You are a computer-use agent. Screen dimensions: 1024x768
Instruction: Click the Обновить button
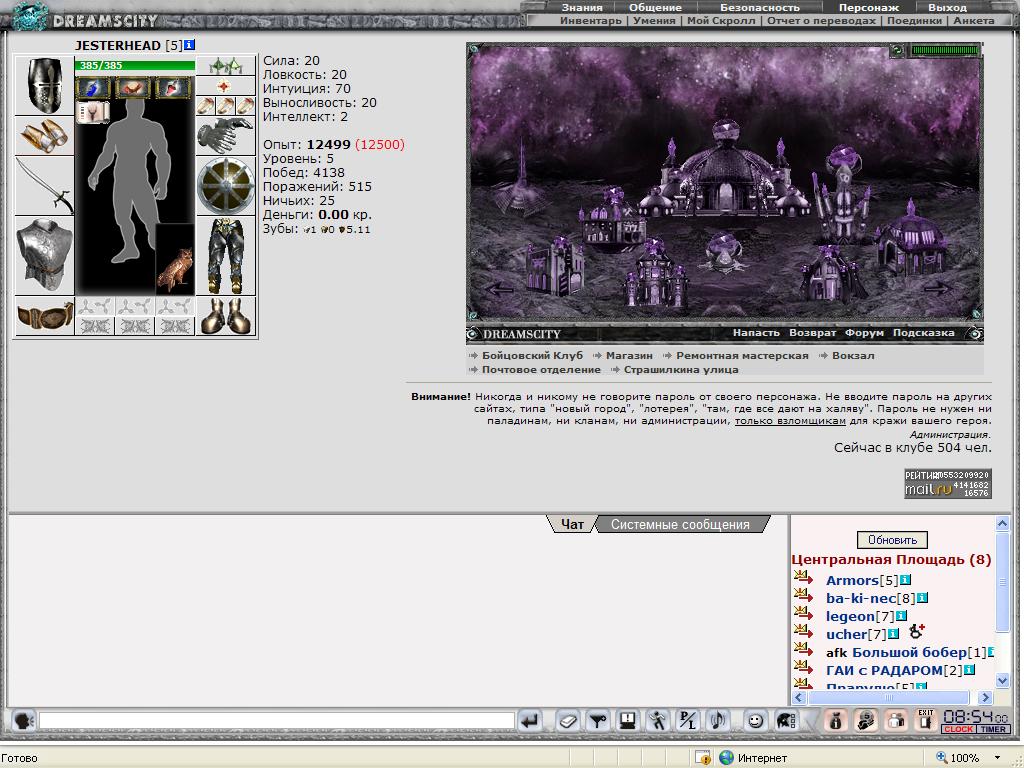tap(892, 540)
